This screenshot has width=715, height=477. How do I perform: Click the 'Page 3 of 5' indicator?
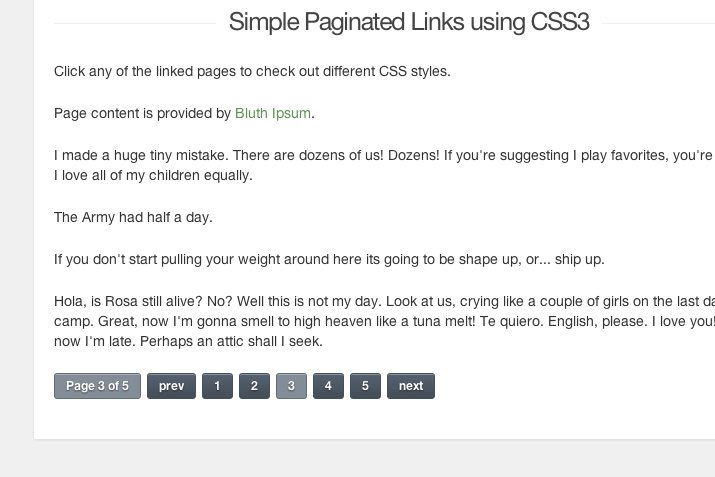click(97, 386)
